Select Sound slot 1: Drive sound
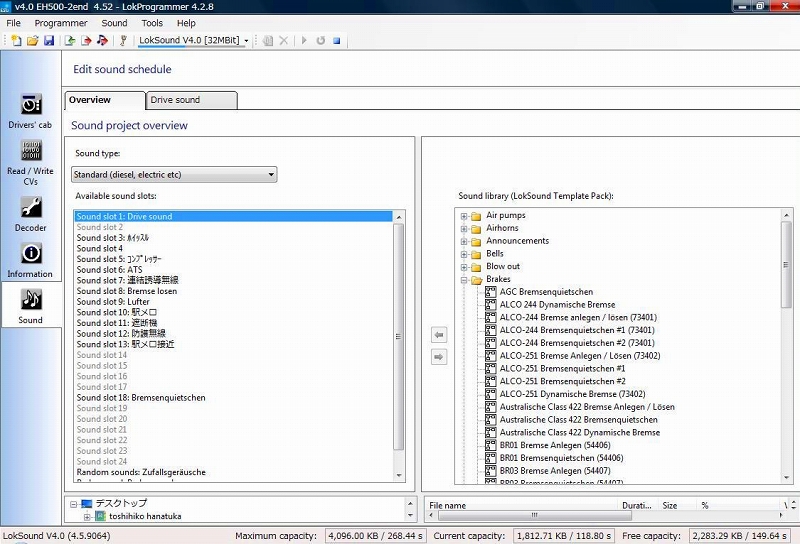800x544 pixels. click(x=234, y=216)
